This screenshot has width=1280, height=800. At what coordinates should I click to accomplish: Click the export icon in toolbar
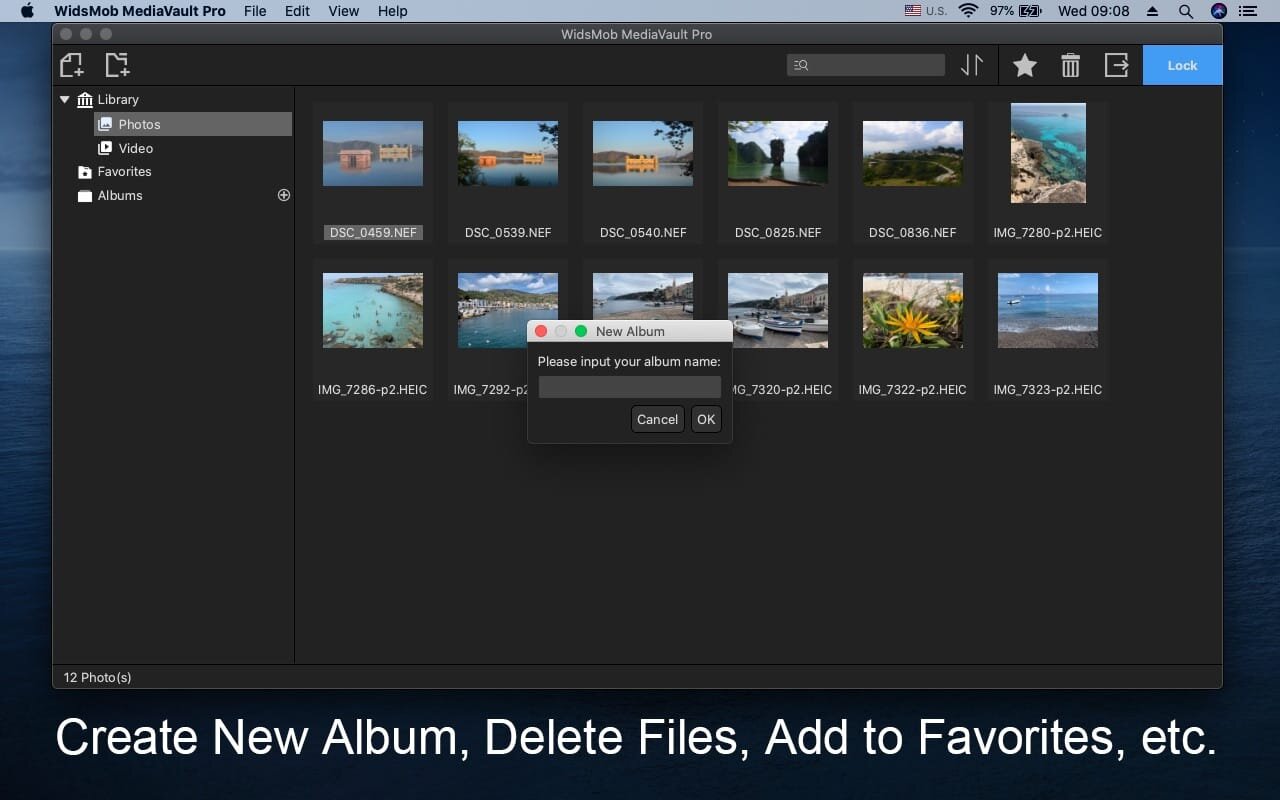[x=1117, y=65]
